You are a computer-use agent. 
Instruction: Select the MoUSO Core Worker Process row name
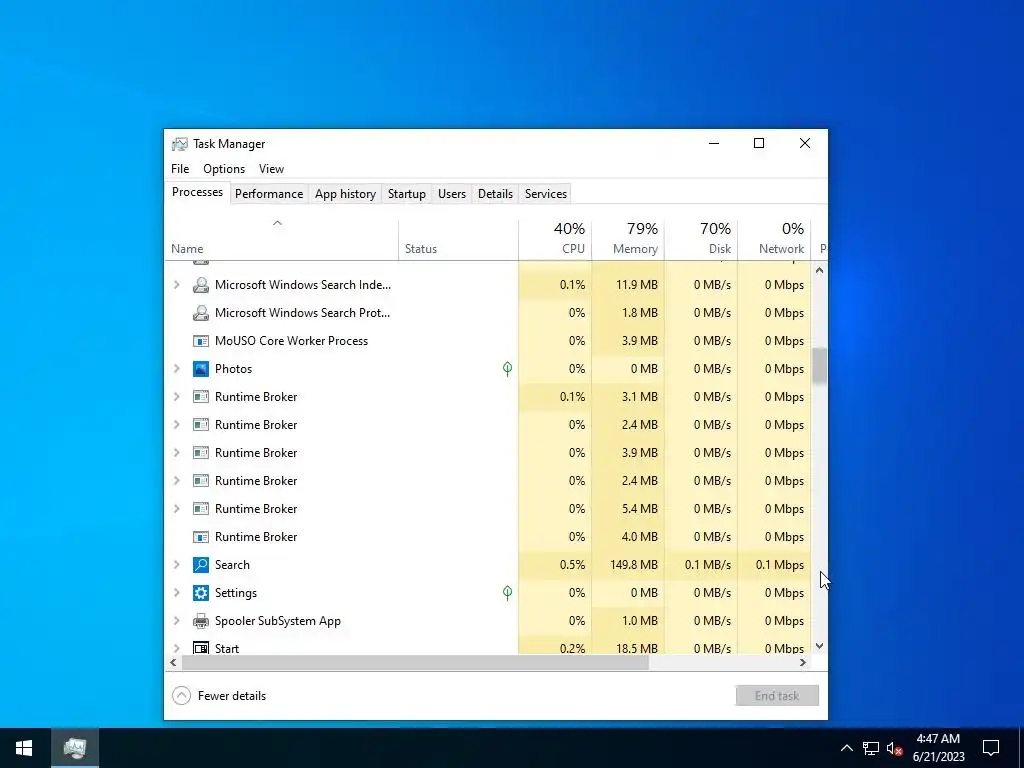[x=291, y=341]
